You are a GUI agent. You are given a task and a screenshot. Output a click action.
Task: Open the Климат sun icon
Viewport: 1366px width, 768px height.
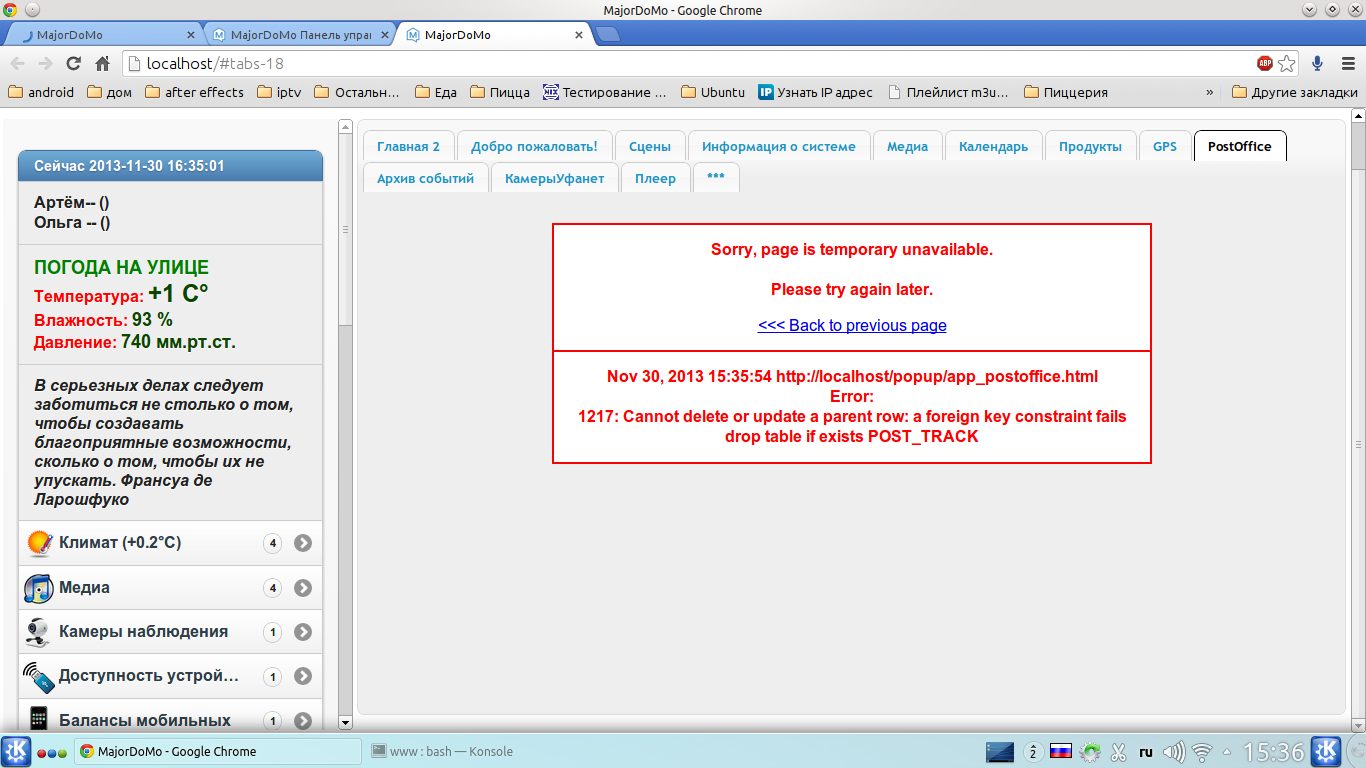[x=39, y=543]
